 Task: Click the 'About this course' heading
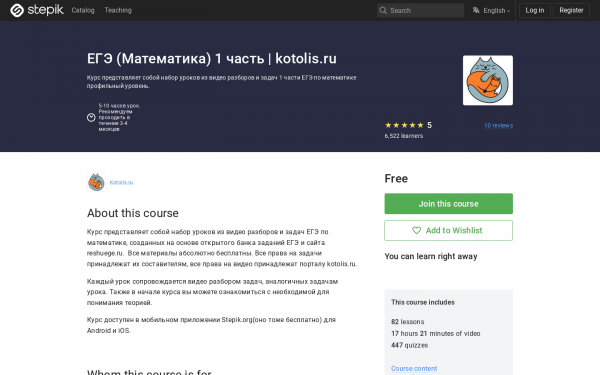click(133, 213)
